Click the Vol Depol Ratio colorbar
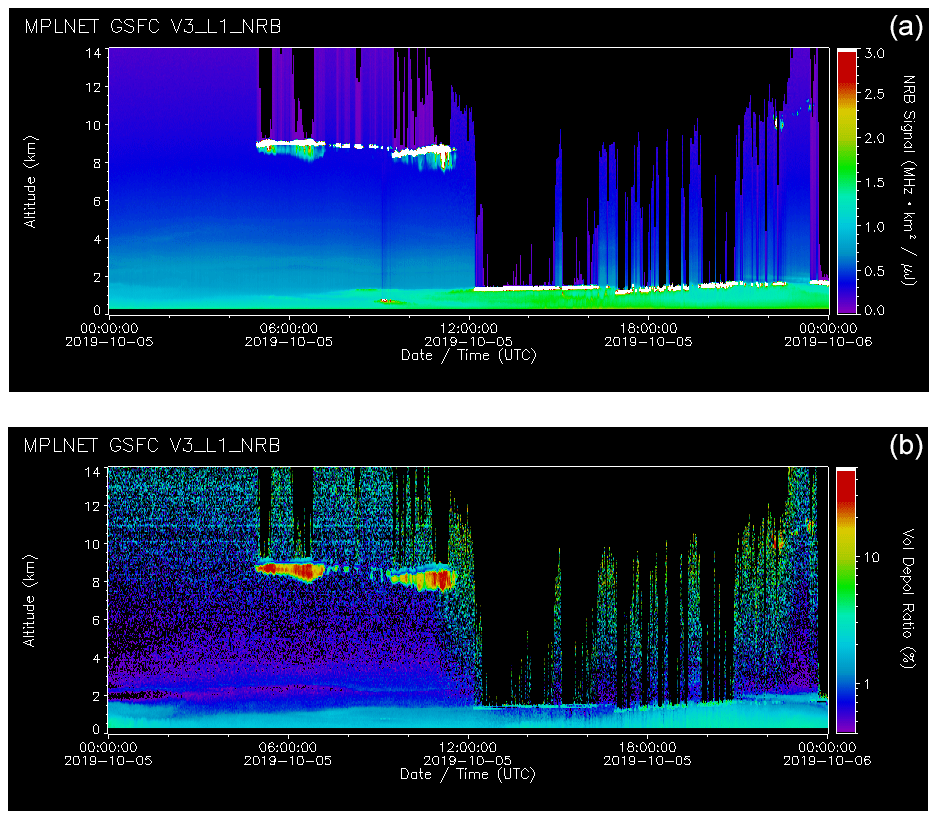This screenshot has height=820, width=938. pos(846,600)
